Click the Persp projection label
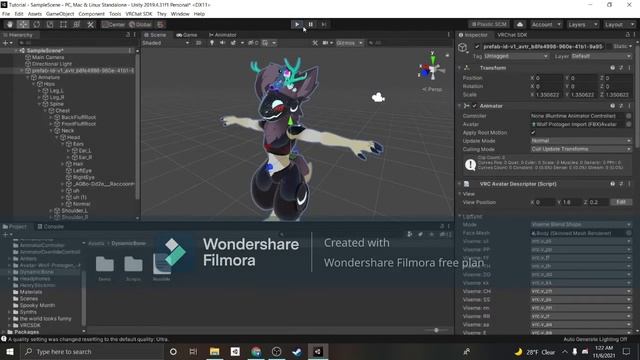Screen dimensions: 640x360 (432, 89)
